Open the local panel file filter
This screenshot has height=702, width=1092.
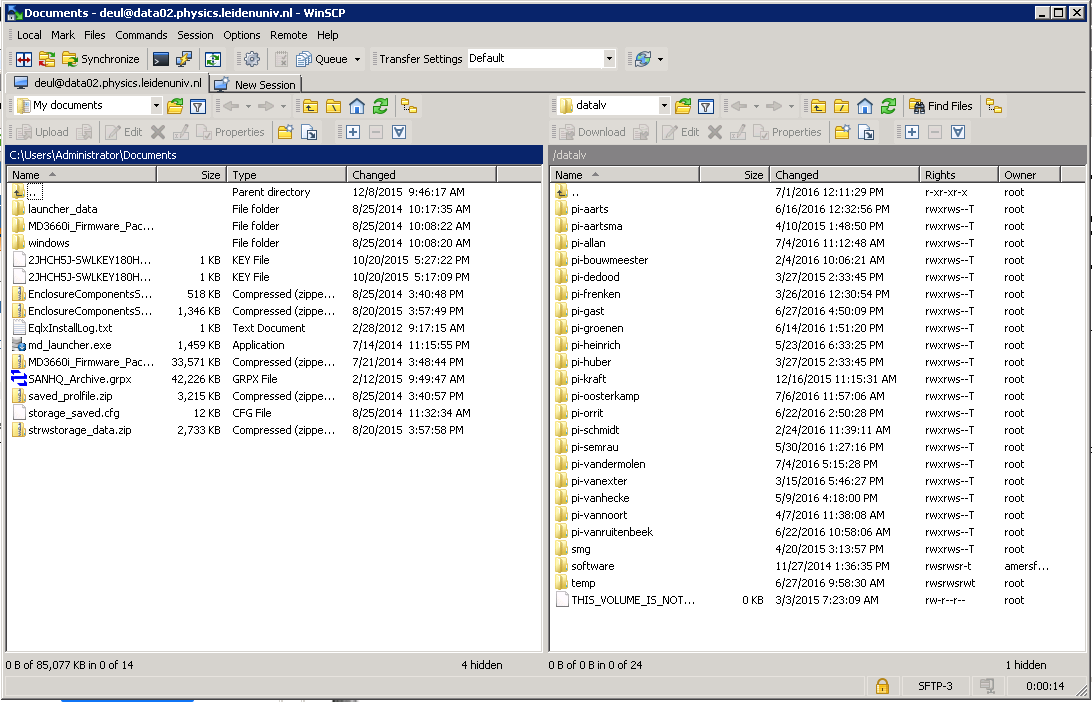198,106
